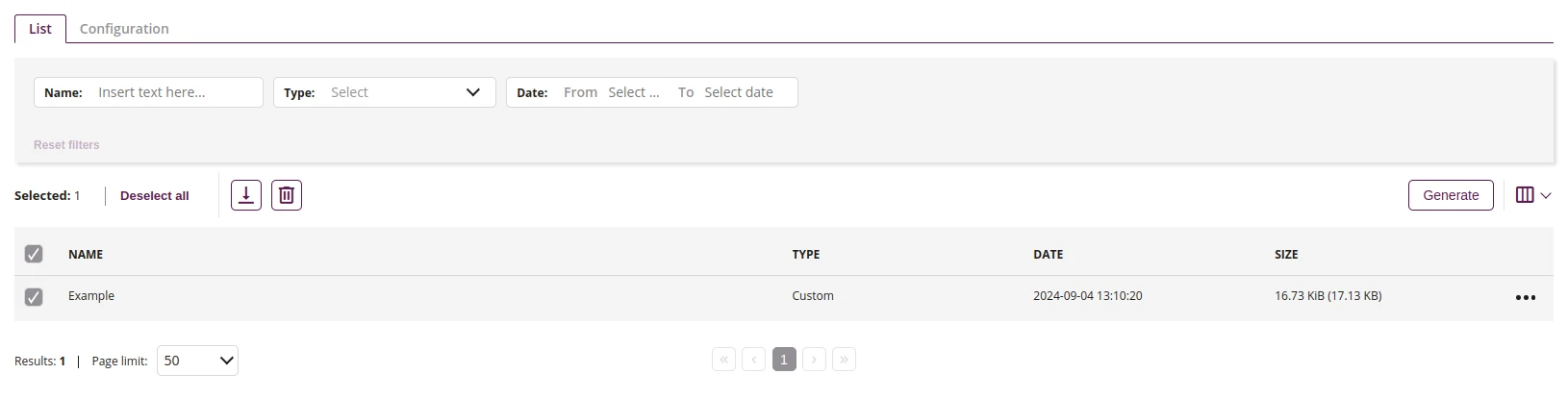The height and width of the screenshot is (399, 1568).
Task: Go to the previous page
Action: 754,360
